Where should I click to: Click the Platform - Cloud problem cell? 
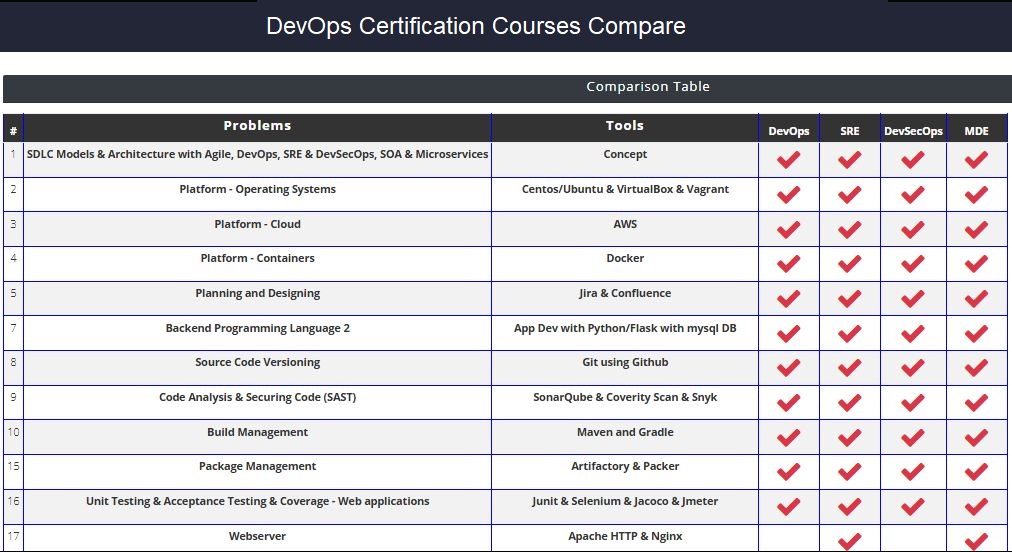[257, 224]
